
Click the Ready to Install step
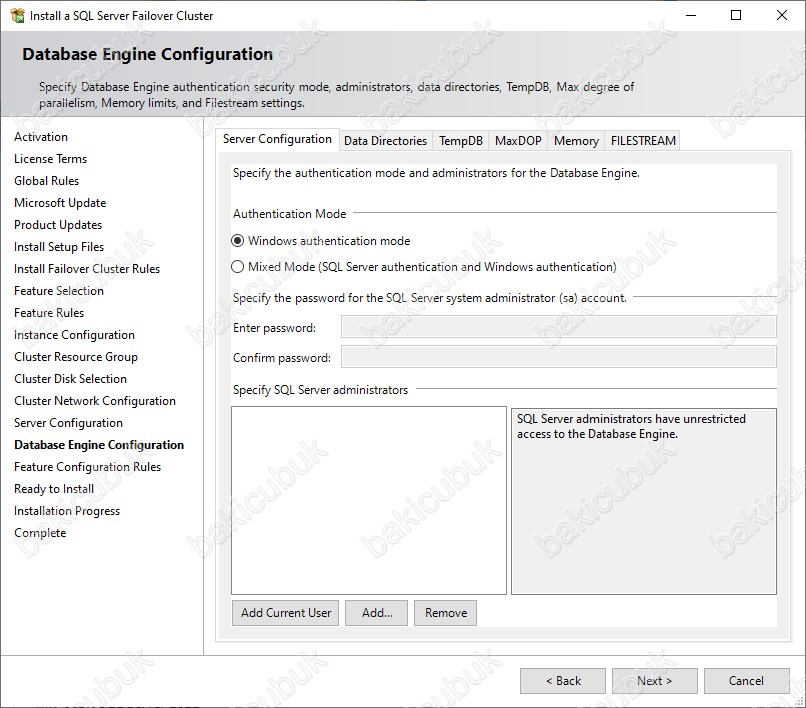click(x=54, y=489)
